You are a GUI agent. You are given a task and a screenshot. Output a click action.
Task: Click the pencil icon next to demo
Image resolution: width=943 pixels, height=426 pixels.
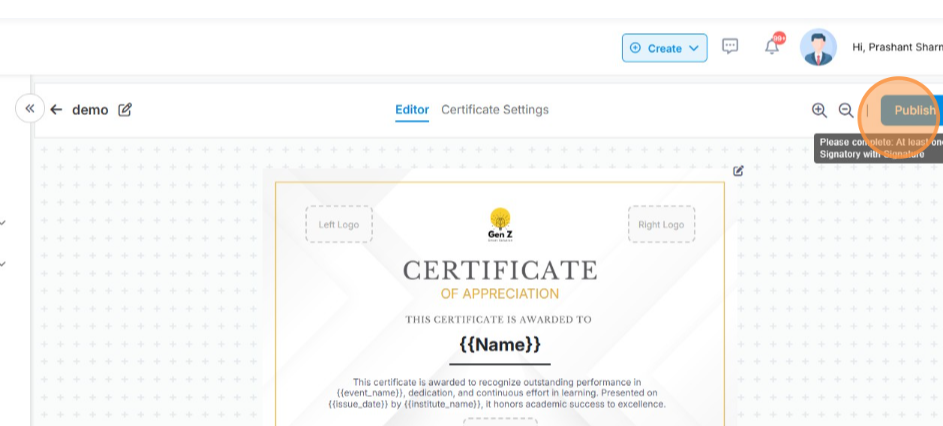(125, 110)
